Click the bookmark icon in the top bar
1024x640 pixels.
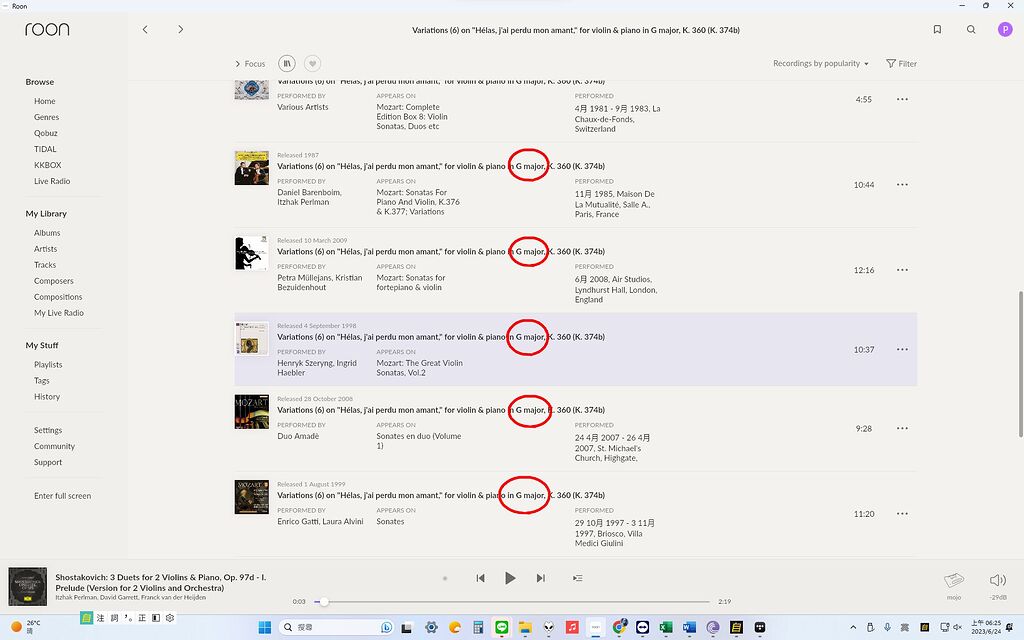(x=937, y=30)
